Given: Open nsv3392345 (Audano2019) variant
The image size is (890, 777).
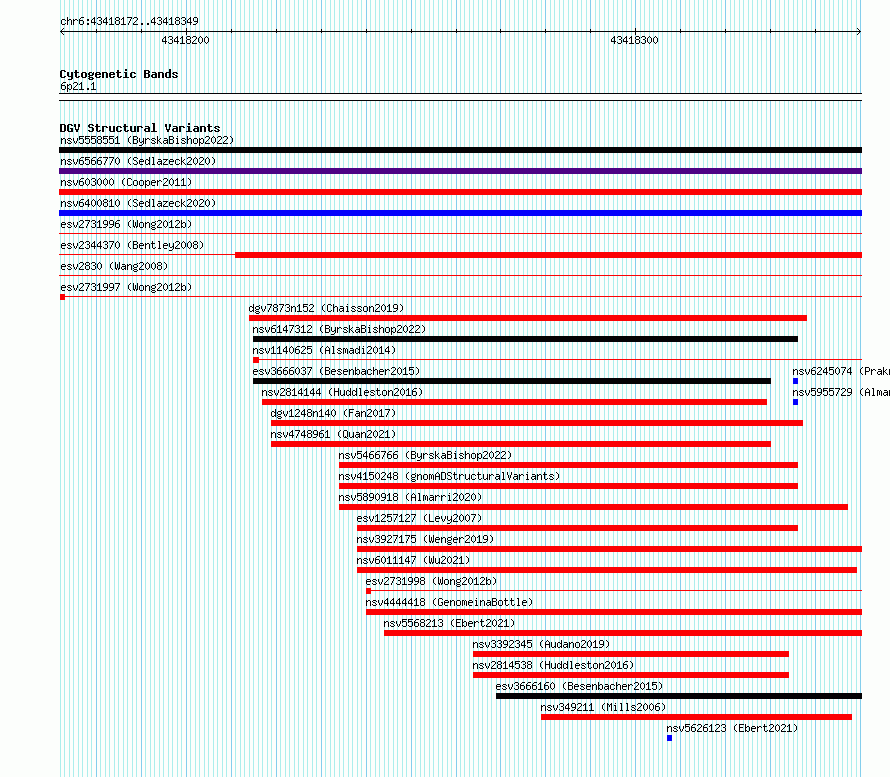Looking at the screenshot, I should [x=541, y=644].
